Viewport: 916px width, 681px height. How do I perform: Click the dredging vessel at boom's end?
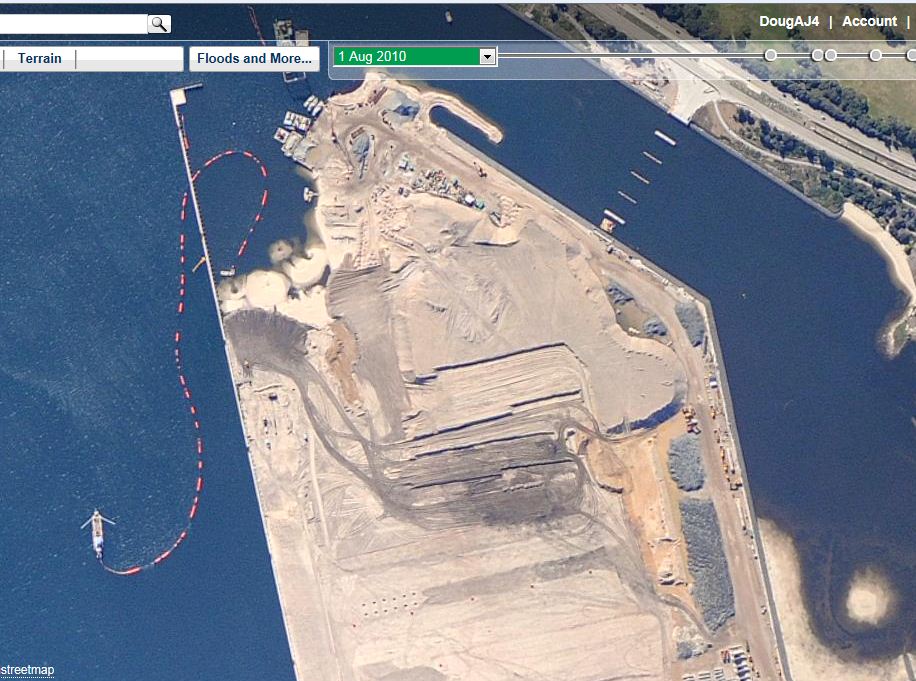[x=98, y=532]
